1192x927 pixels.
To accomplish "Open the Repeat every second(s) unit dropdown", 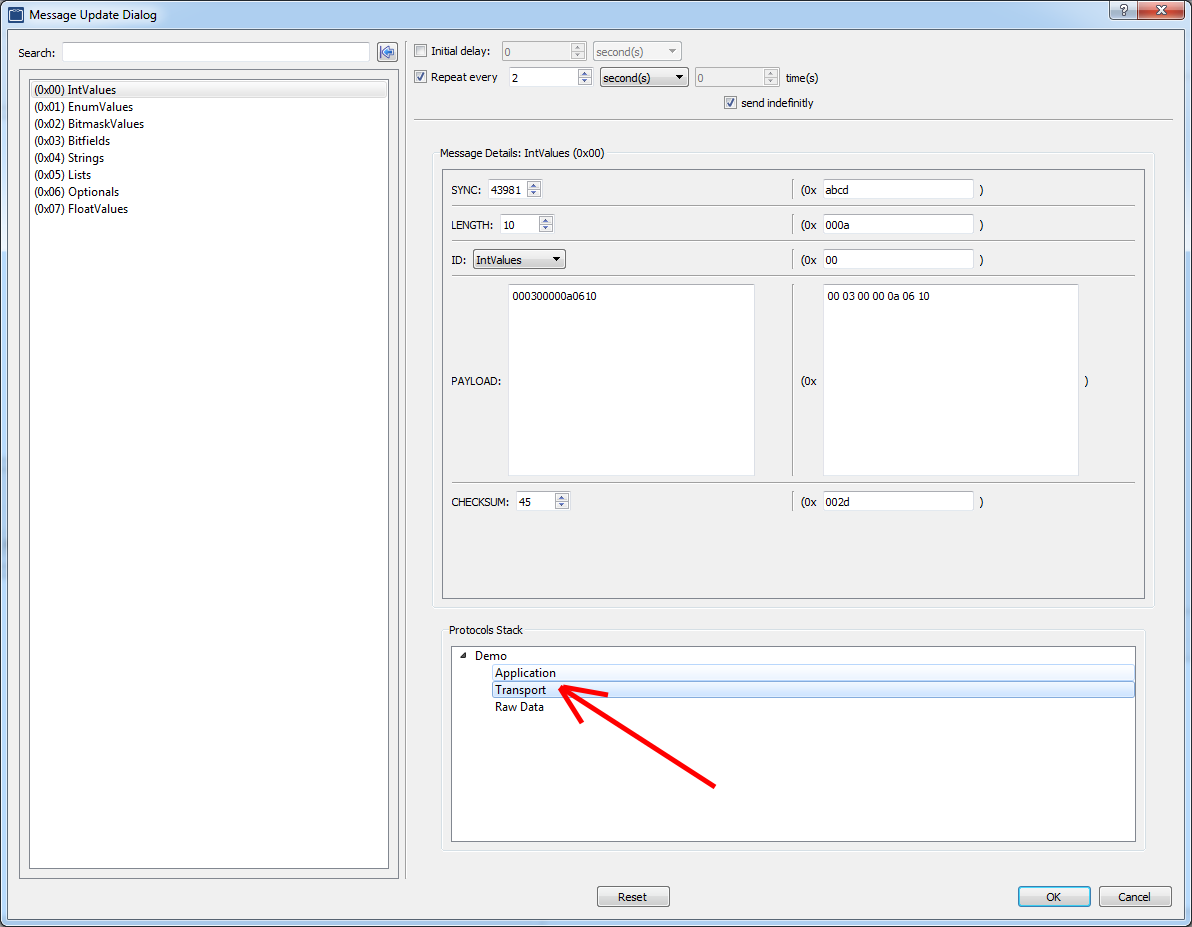I will point(644,77).
